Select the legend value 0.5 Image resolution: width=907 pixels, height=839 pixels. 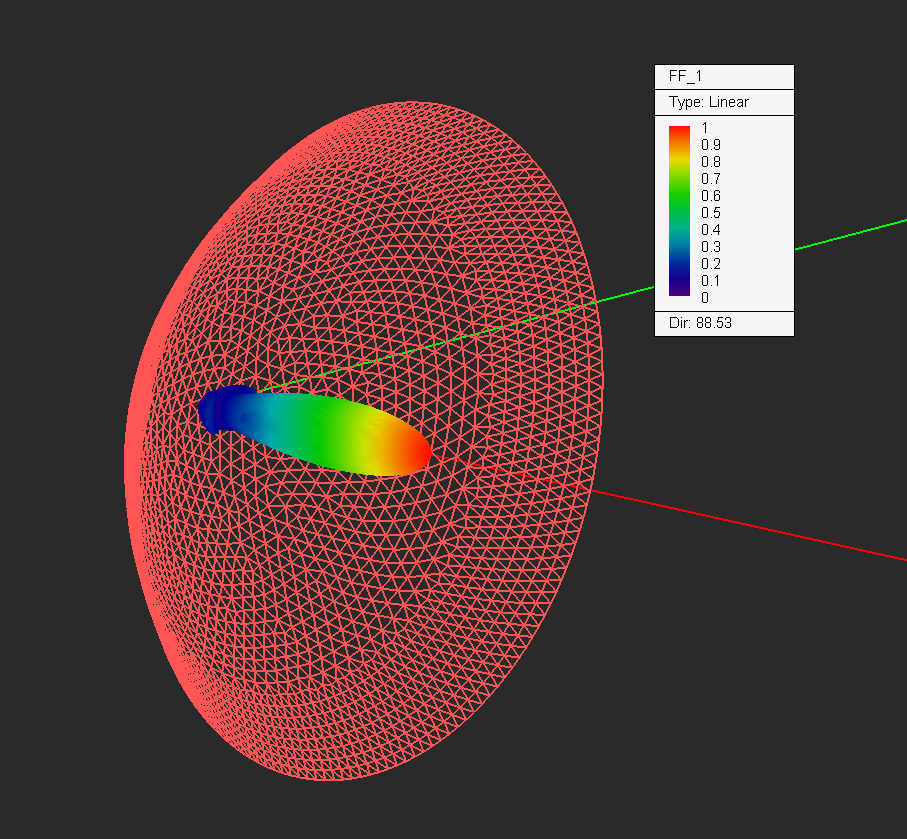[x=710, y=213]
